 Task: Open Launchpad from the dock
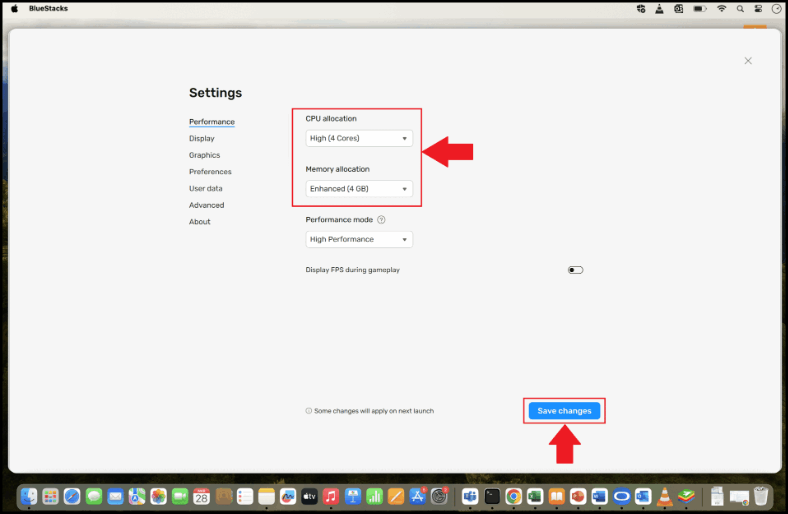pos(50,497)
